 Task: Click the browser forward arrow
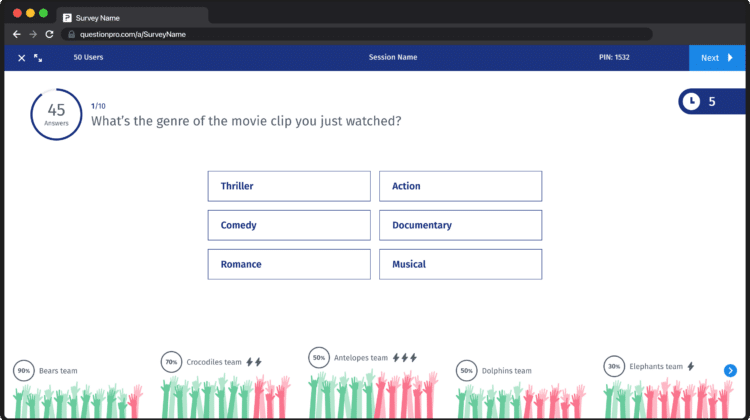point(32,34)
